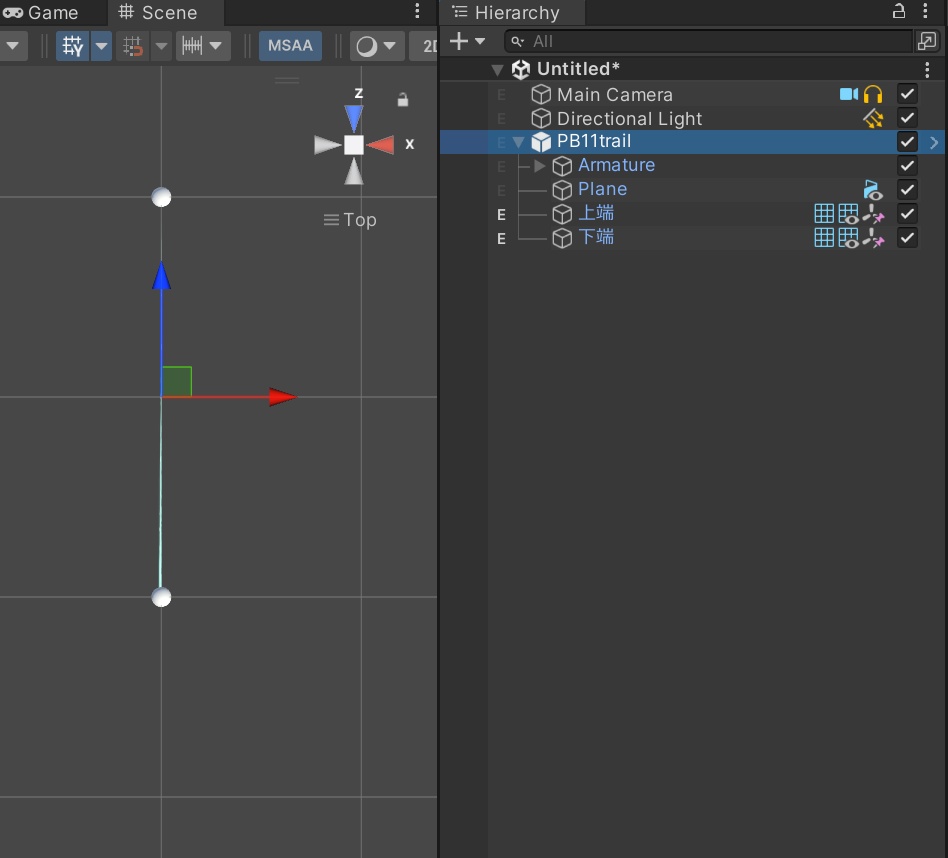
Task: Toggle the scene grid visibility button
Action: (73, 45)
